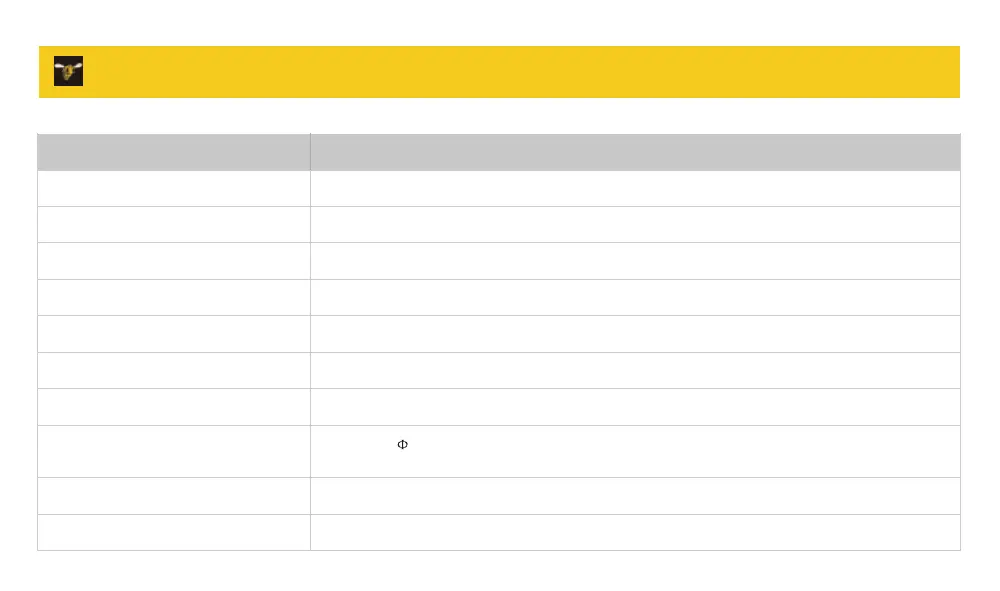
Task: Click the right cell of the third table row
Action: pos(635,261)
